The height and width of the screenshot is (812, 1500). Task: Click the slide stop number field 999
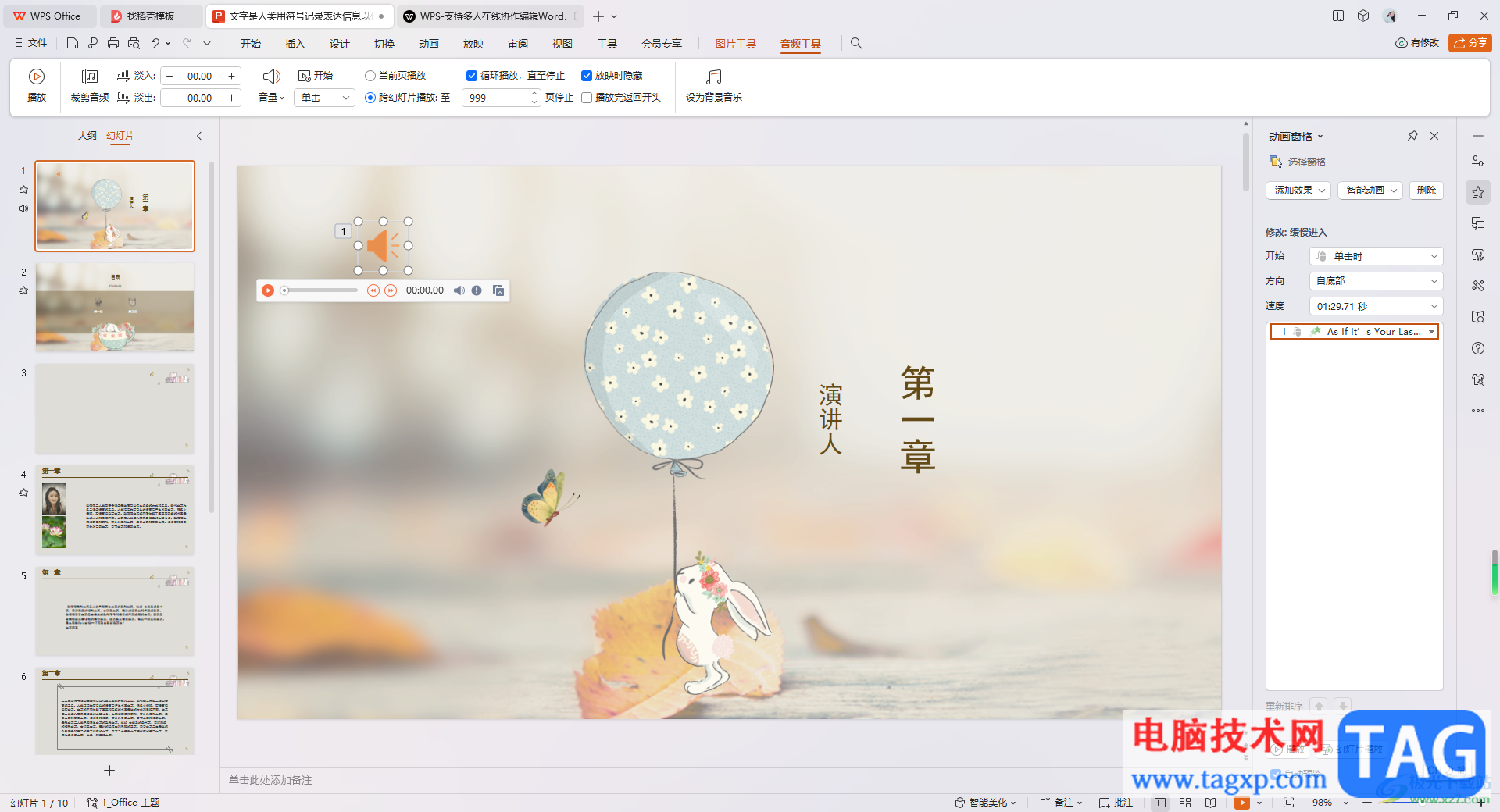click(x=501, y=98)
